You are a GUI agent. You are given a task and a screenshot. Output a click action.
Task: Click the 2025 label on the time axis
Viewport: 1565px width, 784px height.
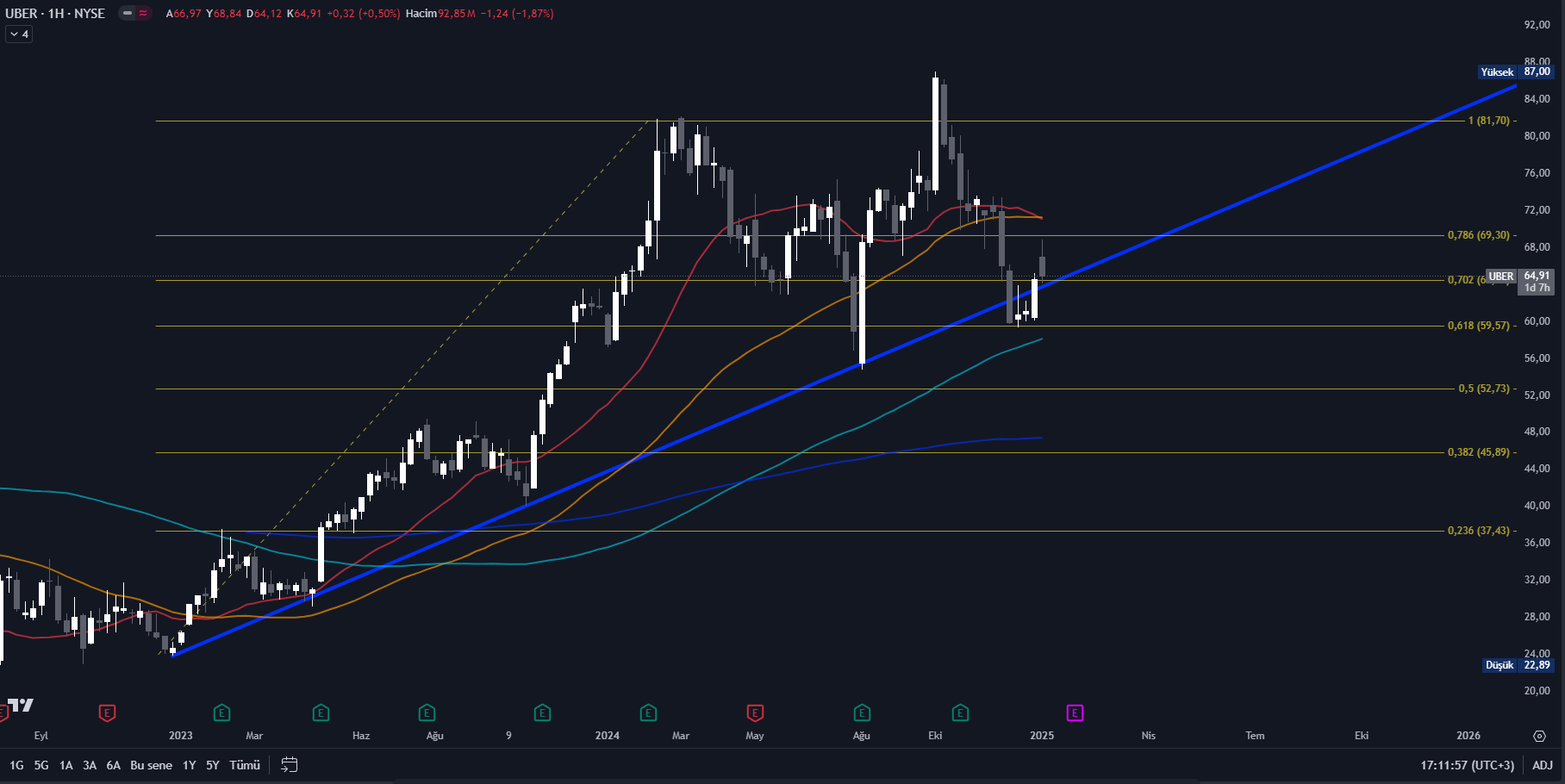[1042, 736]
